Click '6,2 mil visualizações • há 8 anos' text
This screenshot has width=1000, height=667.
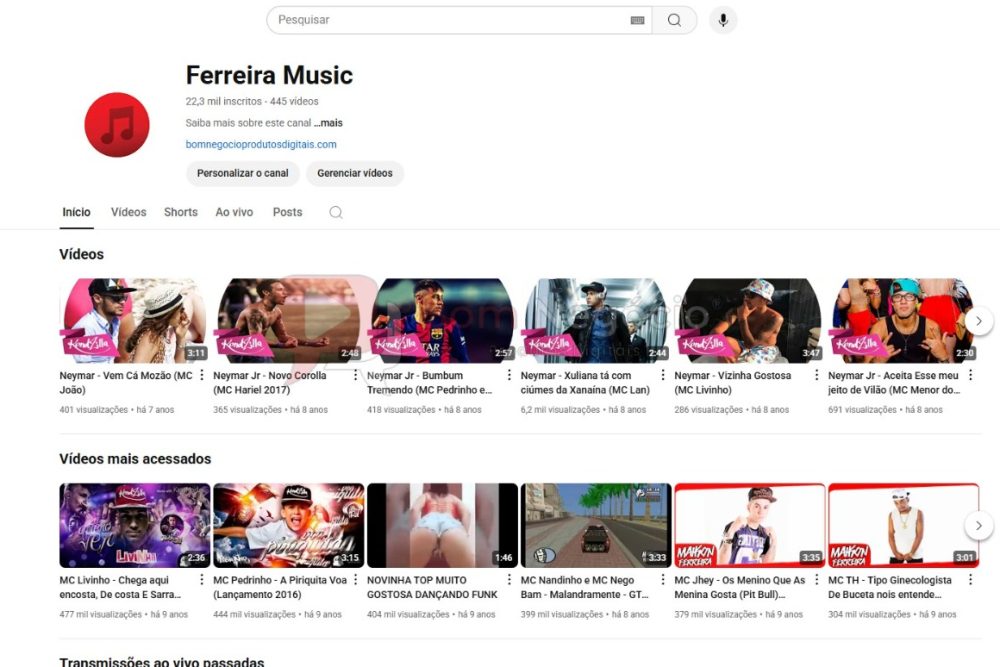[x=583, y=410]
